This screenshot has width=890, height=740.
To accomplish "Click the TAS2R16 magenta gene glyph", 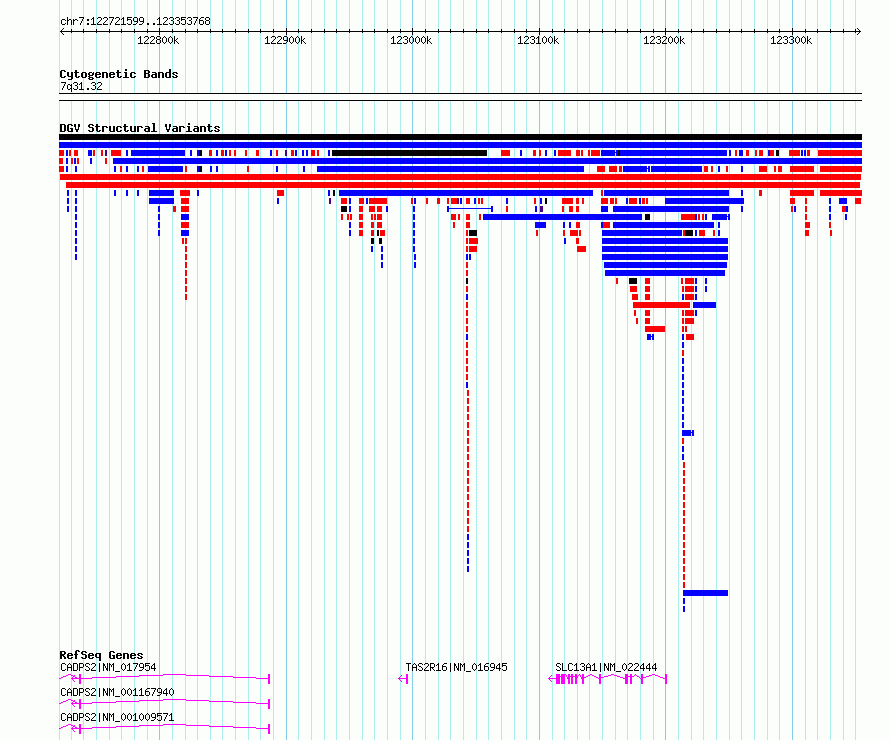I will pos(404,679).
